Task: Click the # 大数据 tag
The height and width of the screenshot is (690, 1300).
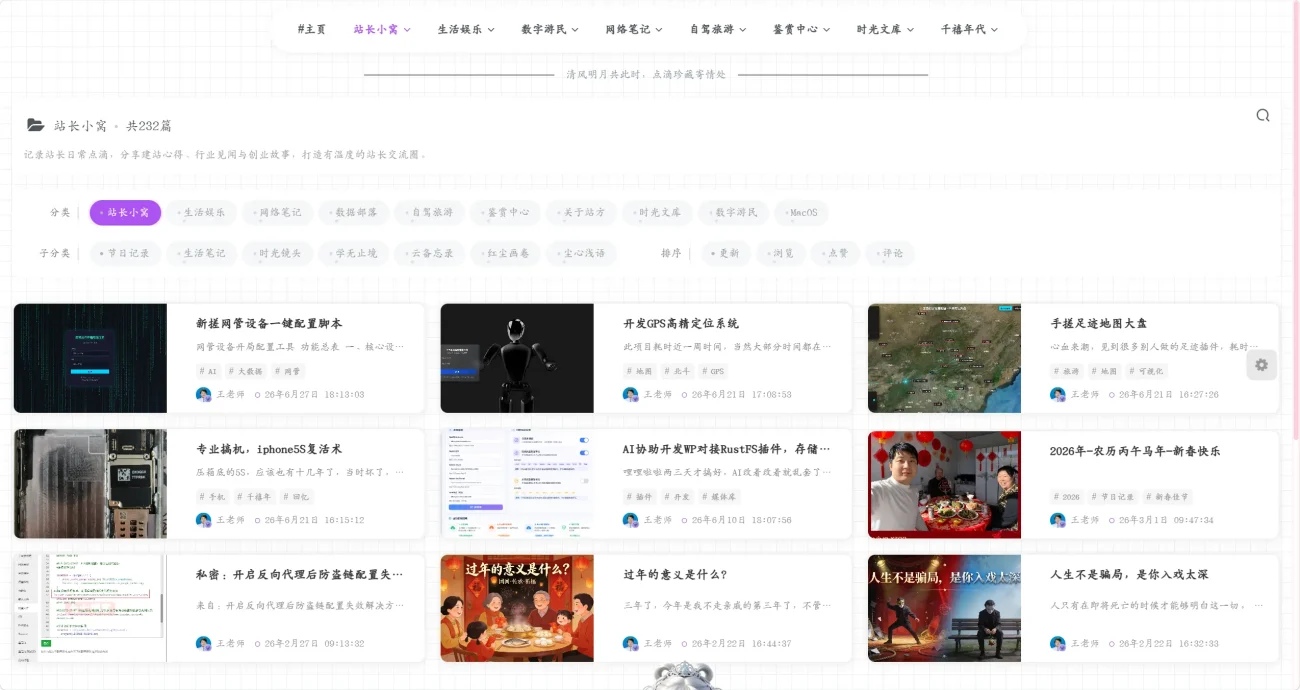Action: coord(247,371)
